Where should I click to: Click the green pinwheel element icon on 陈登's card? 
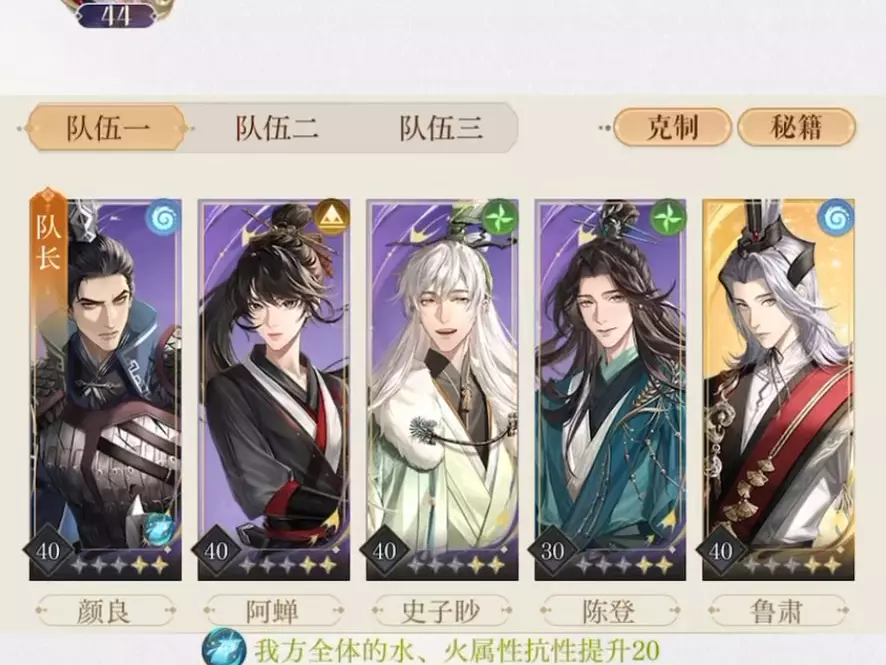pos(667,216)
